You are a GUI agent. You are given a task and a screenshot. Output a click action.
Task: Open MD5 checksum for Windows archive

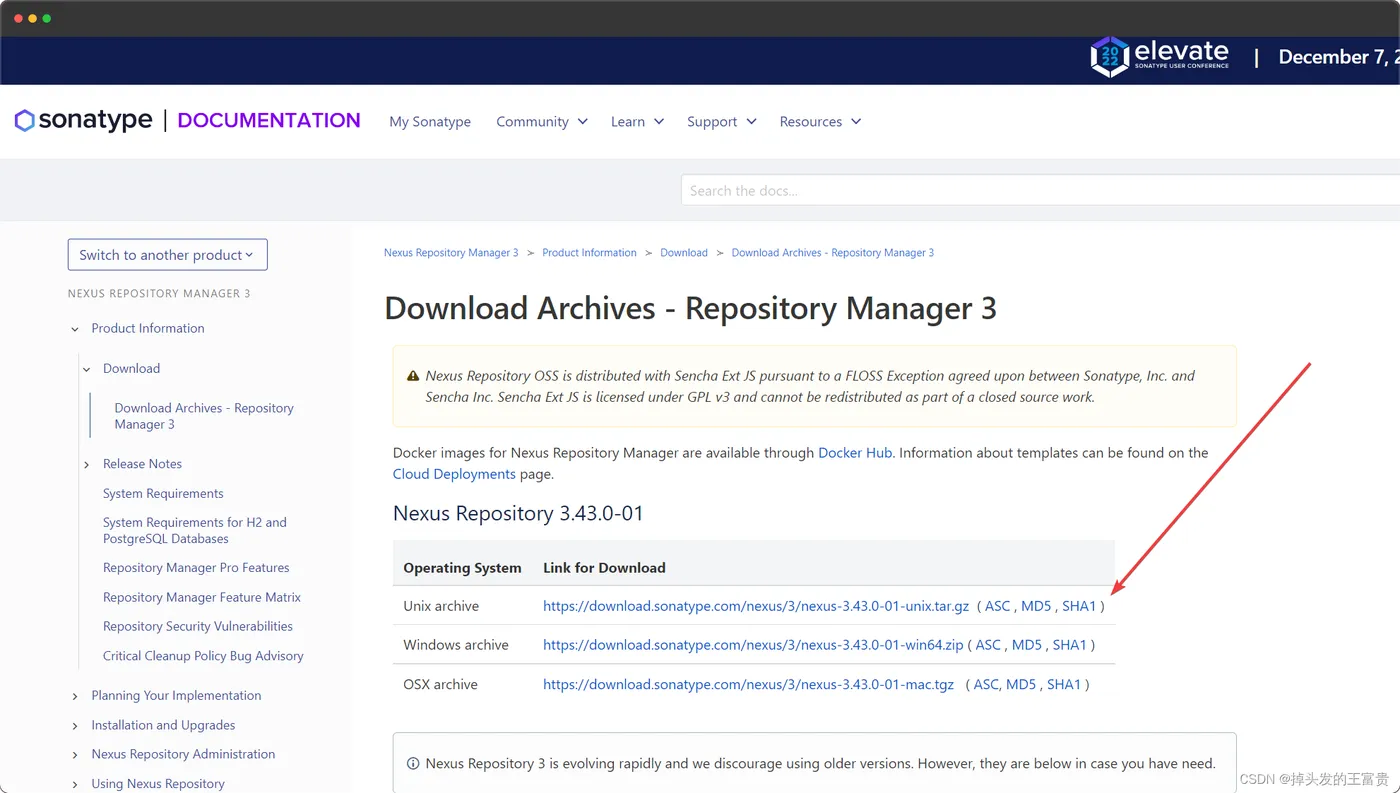tap(1027, 645)
